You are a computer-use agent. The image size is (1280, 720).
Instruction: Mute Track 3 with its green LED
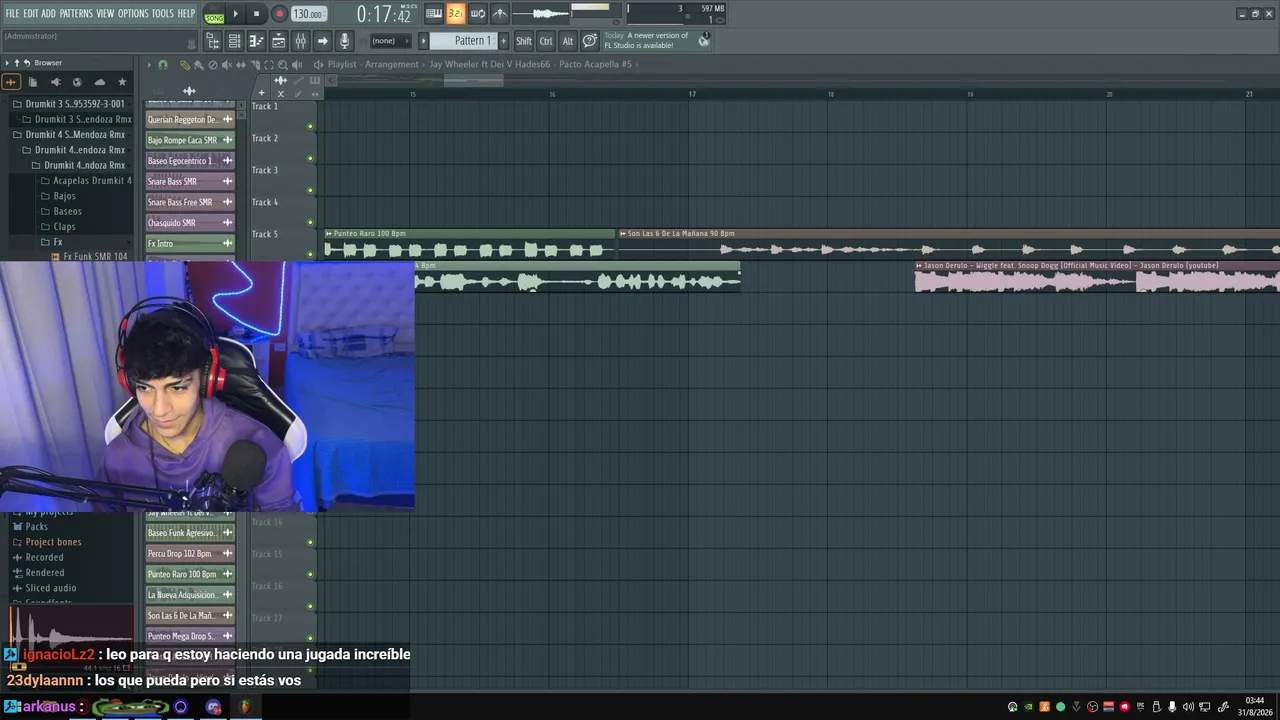coord(310,190)
